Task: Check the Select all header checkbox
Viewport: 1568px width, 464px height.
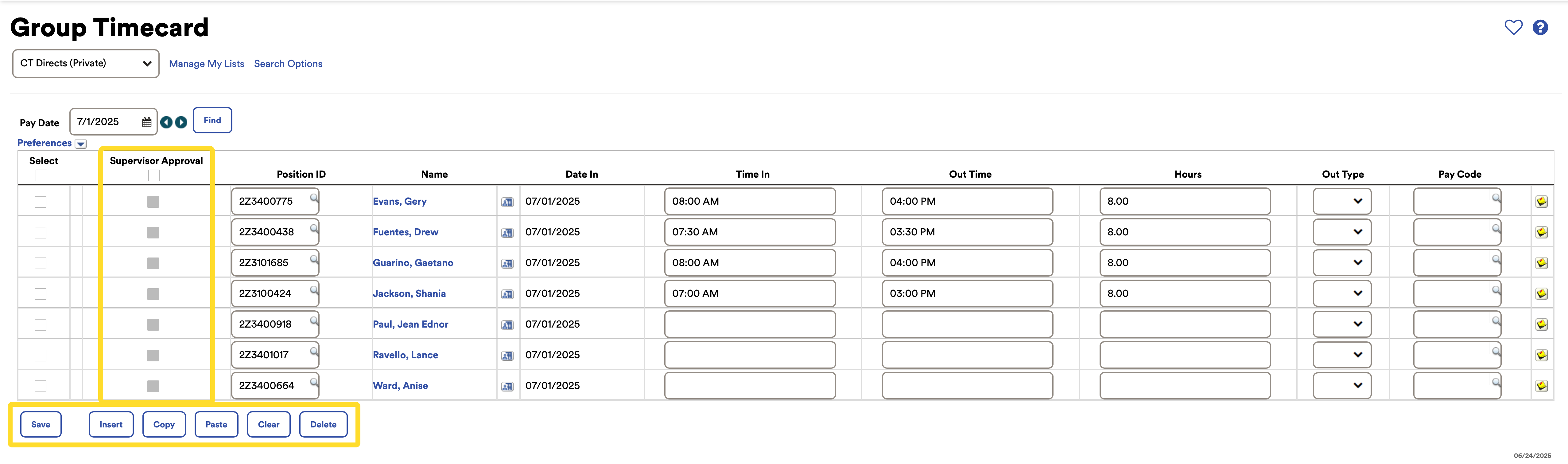Action: (41, 175)
